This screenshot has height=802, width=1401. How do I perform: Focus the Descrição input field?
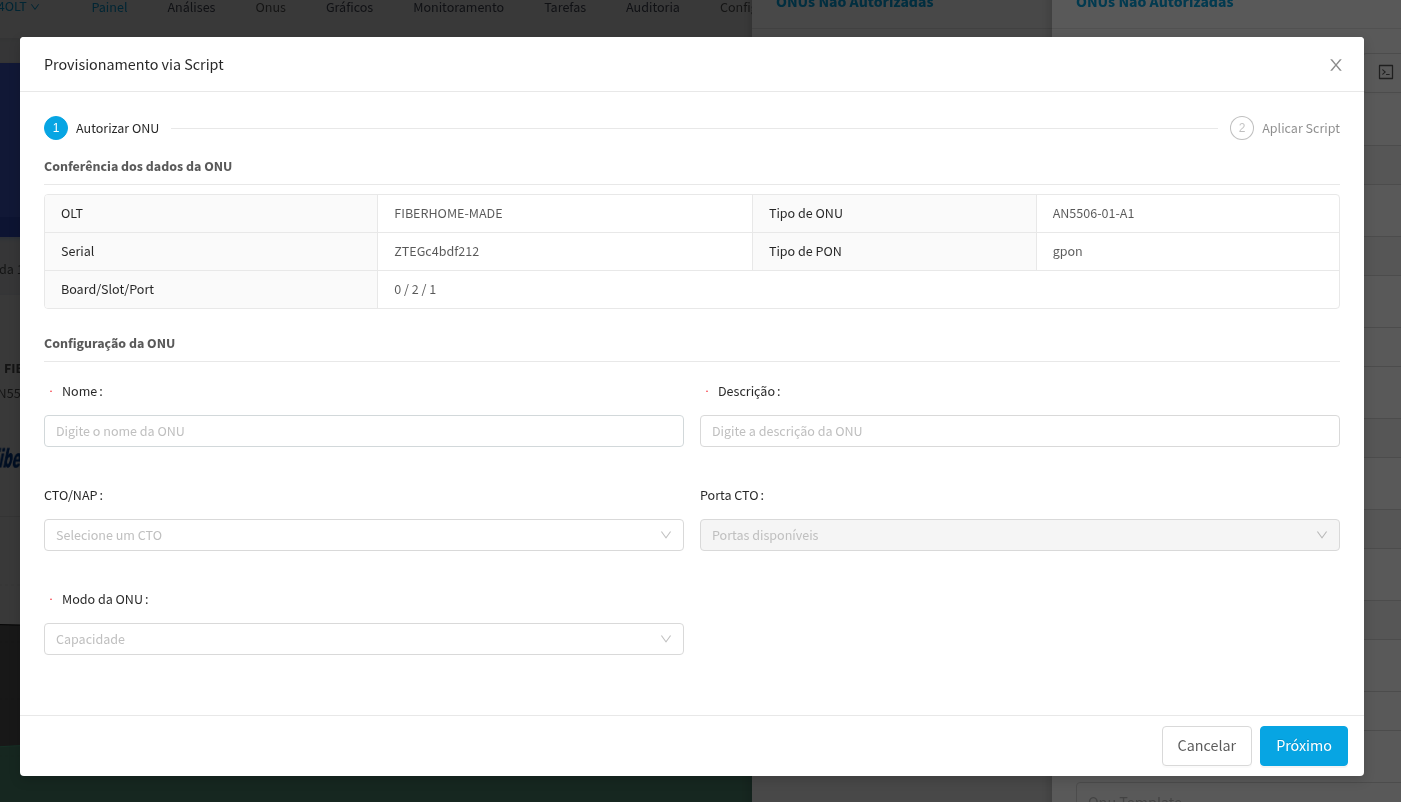[x=1019, y=431]
